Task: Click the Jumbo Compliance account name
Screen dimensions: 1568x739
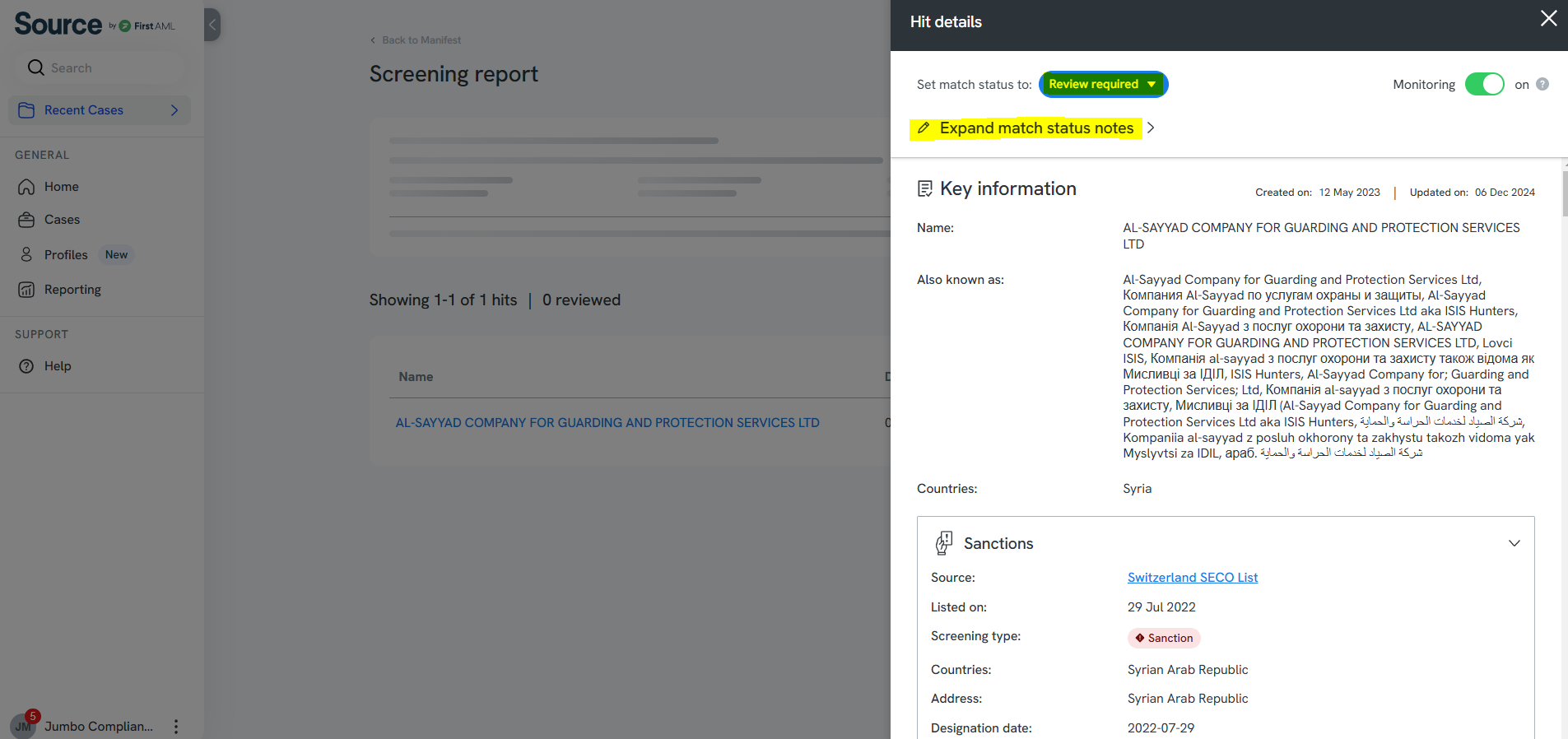Action: (99, 727)
